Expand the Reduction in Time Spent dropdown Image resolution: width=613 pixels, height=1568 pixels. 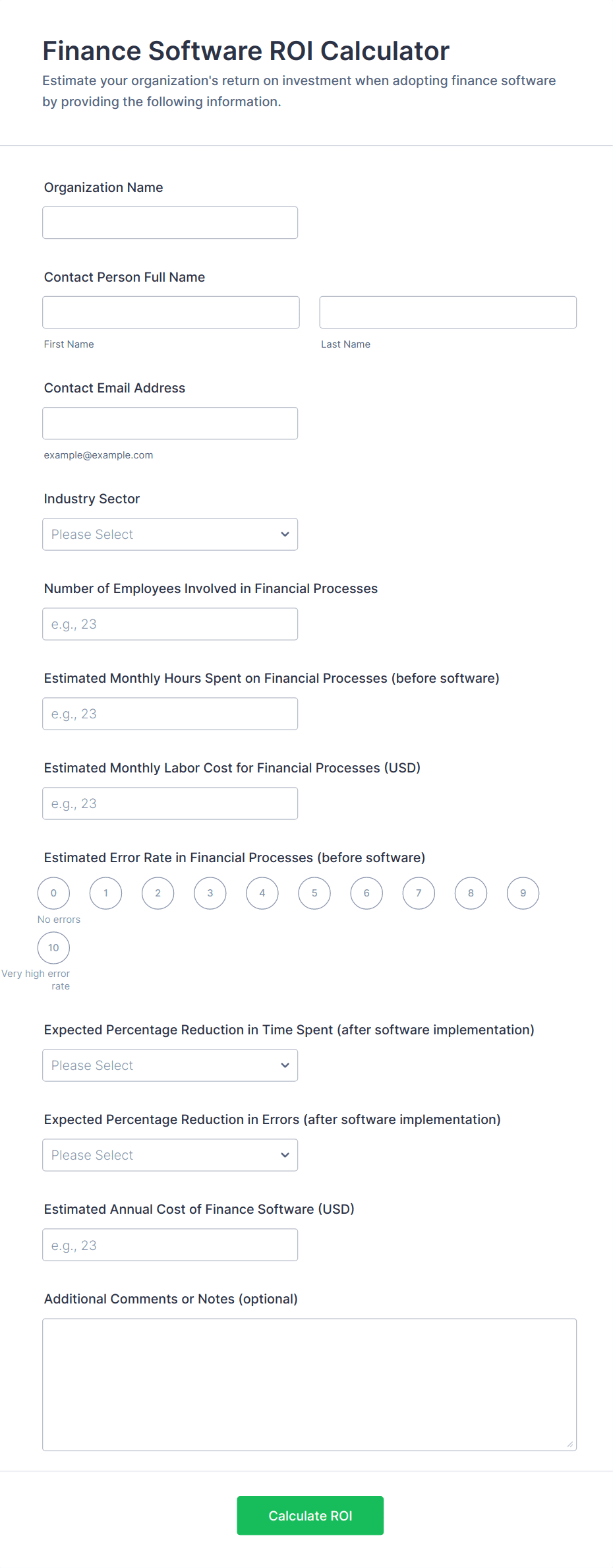click(170, 1065)
